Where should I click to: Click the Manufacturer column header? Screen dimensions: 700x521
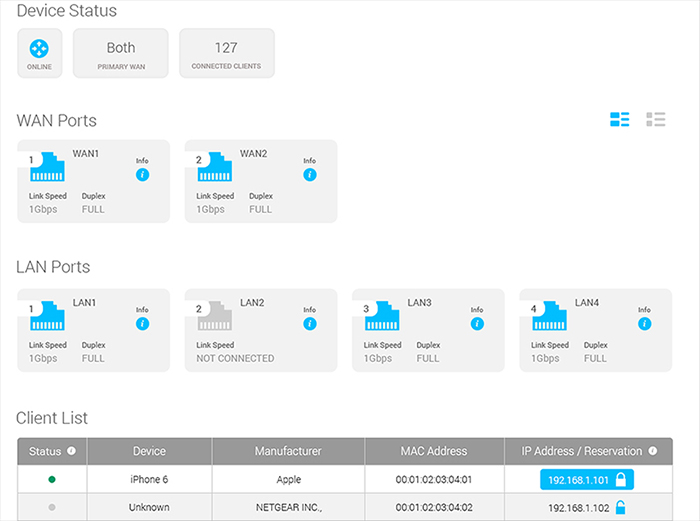288,451
